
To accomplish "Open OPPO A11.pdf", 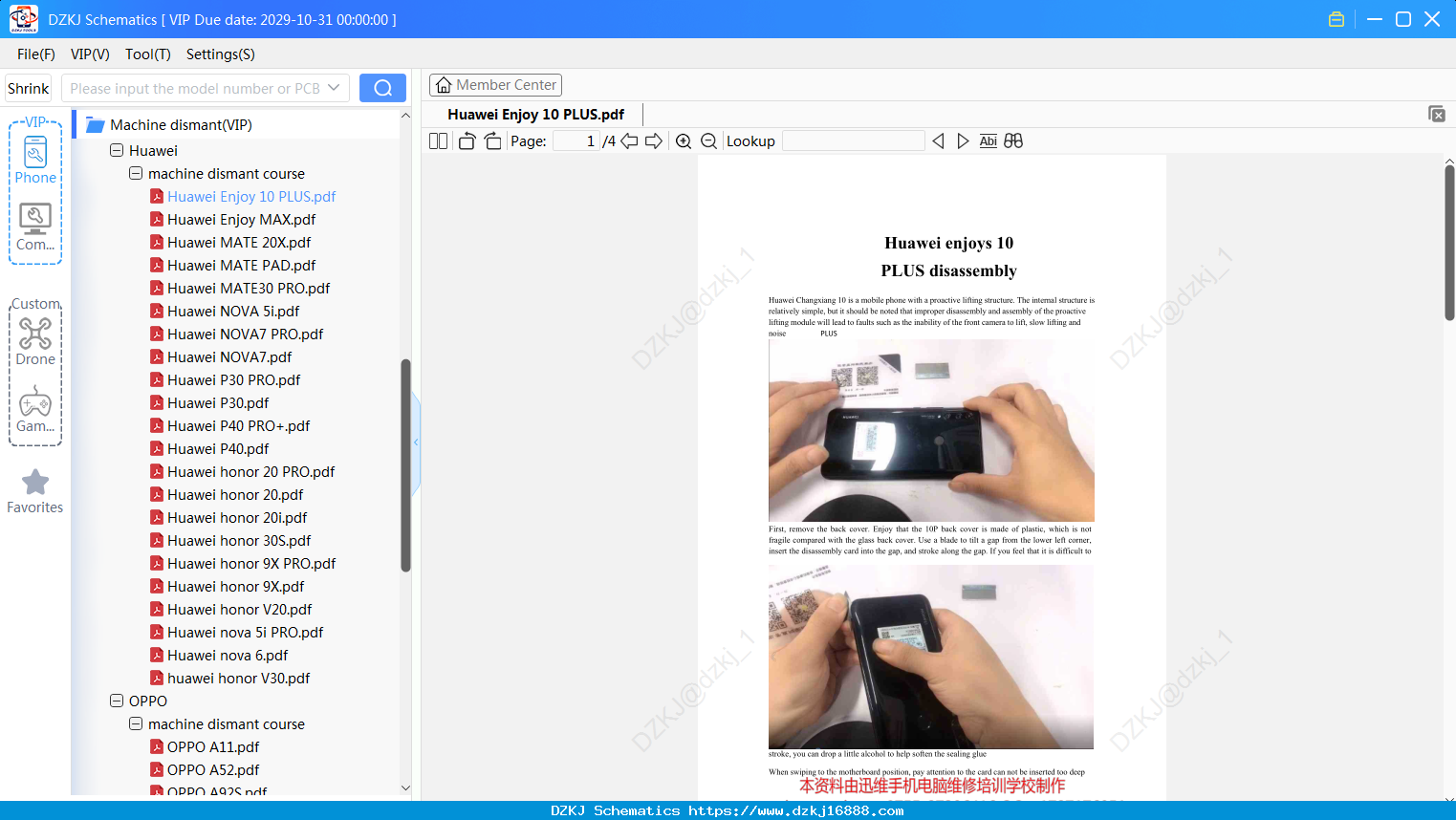I will (x=213, y=746).
